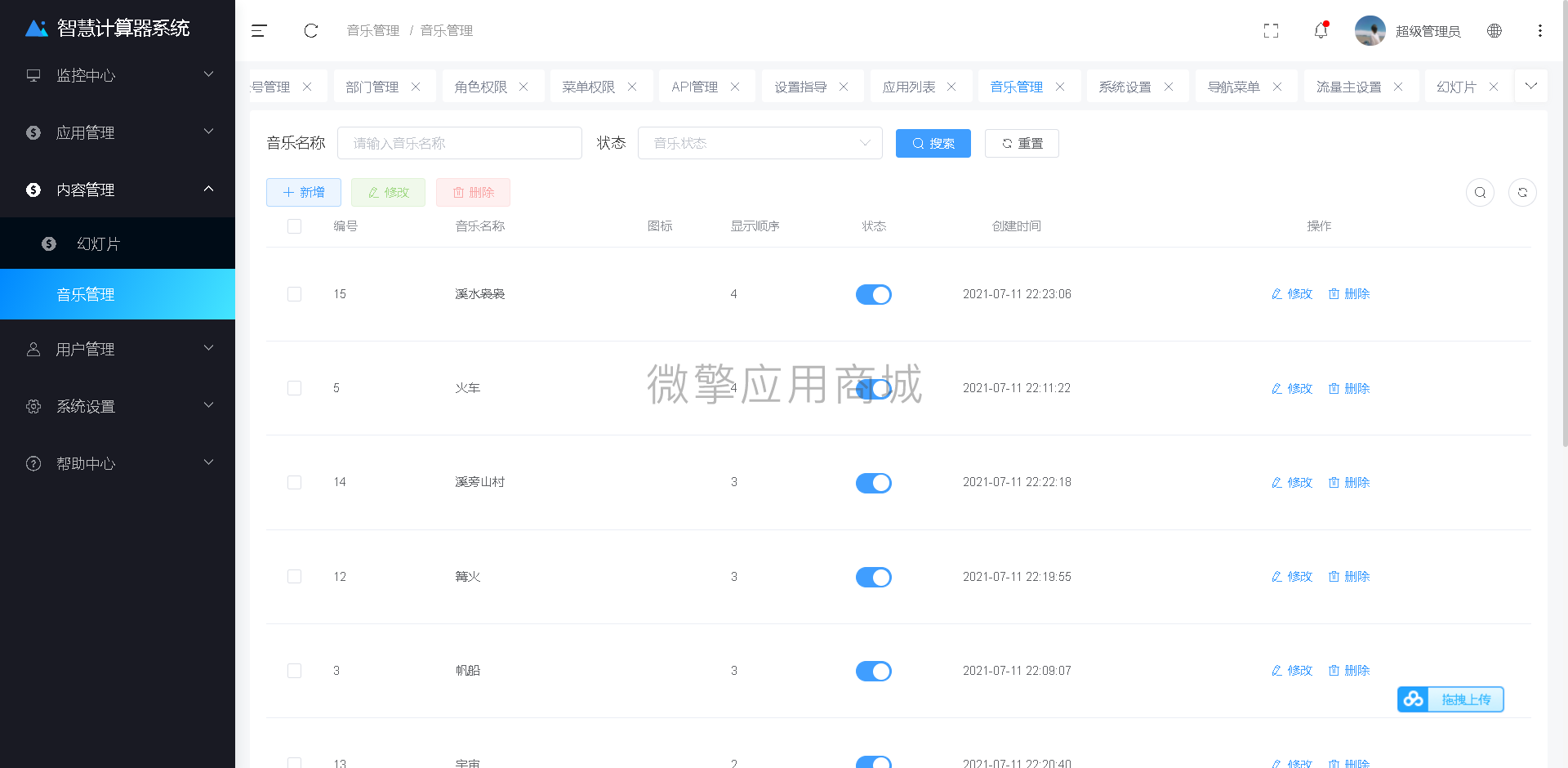This screenshot has width=1568, height=768.
Task: Close the 音乐管理 tab
Action: point(1060,87)
